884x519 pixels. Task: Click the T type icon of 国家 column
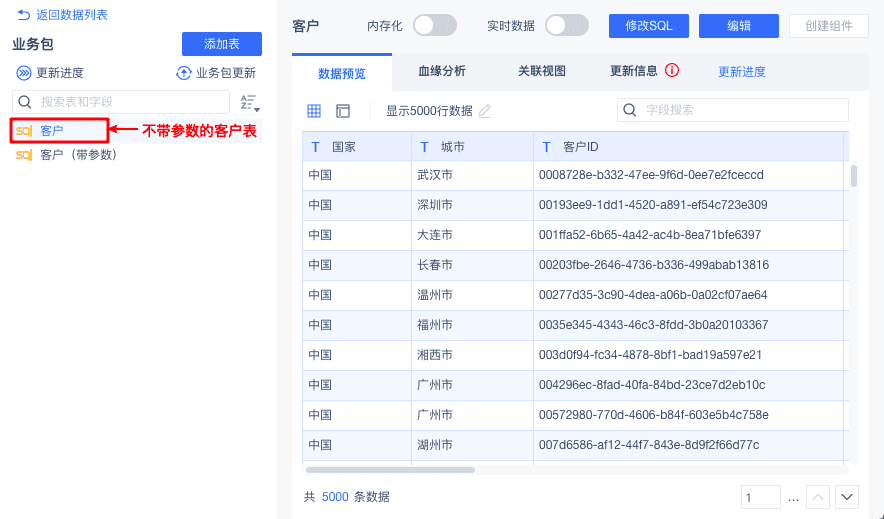click(x=316, y=147)
